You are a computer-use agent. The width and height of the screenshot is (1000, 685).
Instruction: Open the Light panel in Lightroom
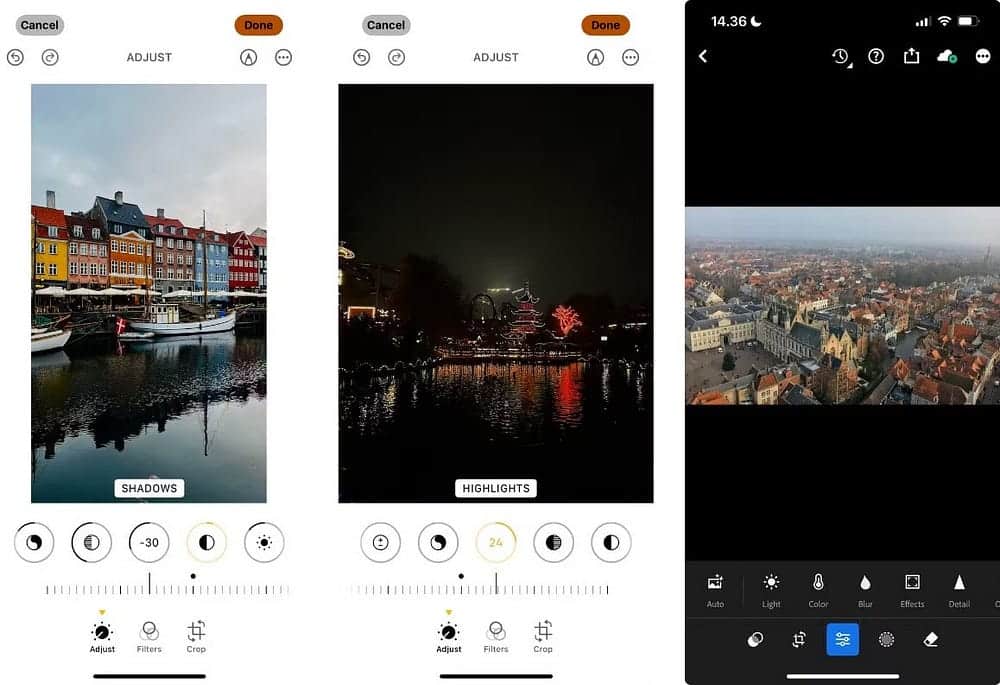[771, 589]
